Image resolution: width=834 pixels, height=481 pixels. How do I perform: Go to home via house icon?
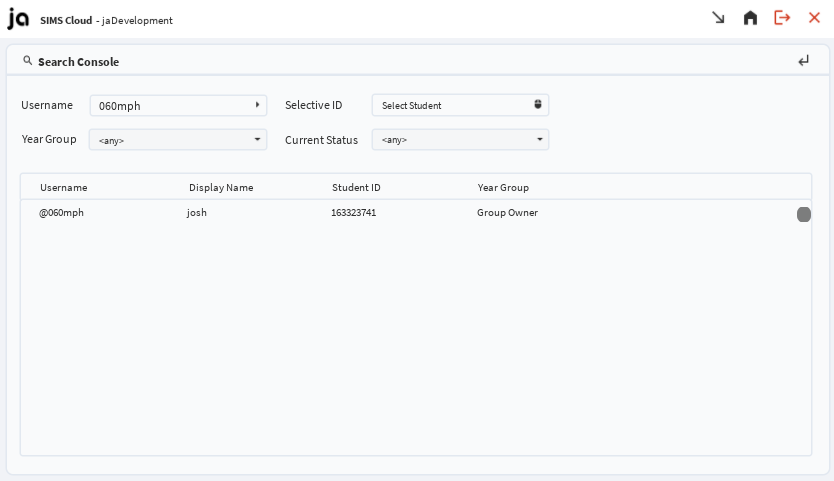tap(750, 18)
